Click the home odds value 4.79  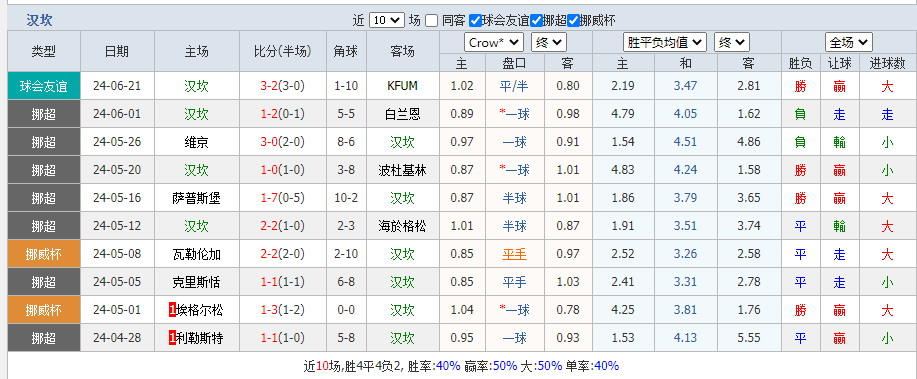(623, 114)
